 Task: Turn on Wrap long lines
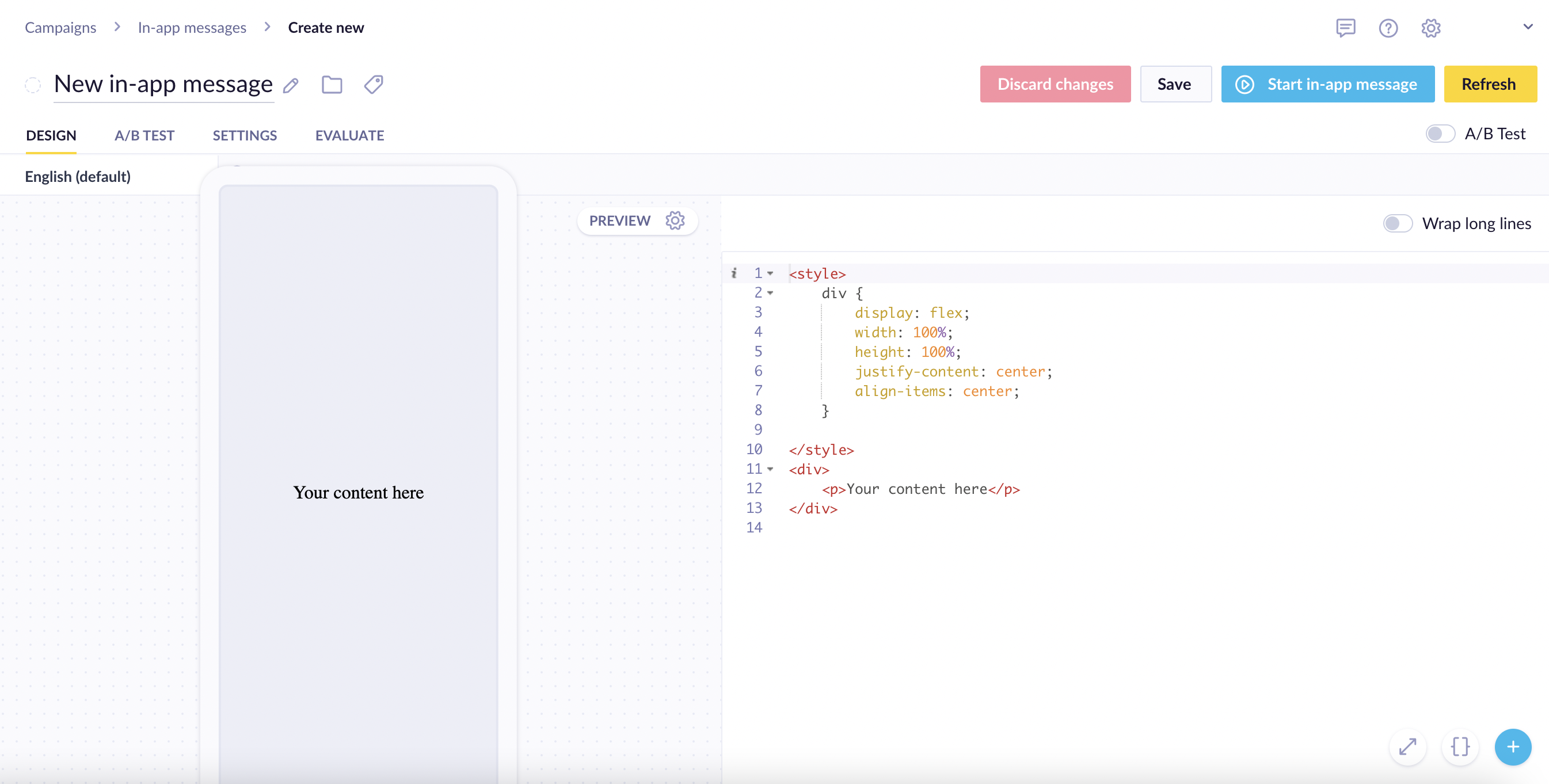(x=1397, y=224)
